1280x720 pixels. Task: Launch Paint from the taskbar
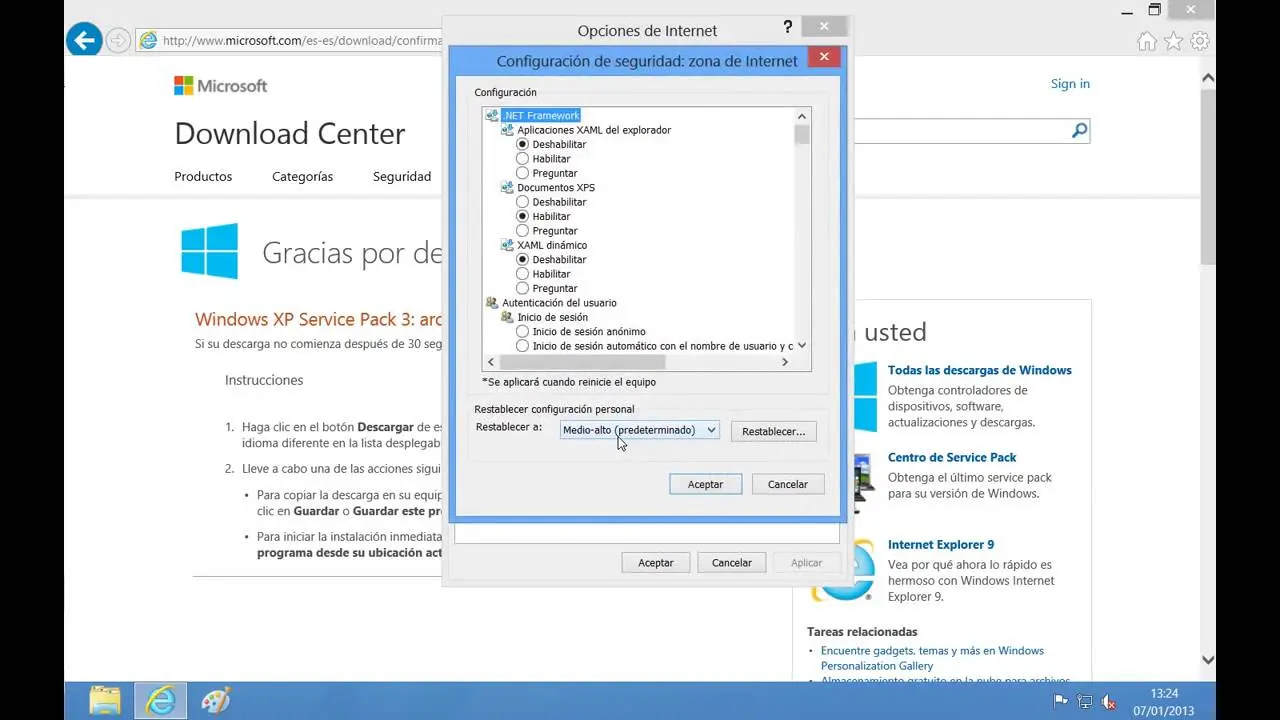point(215,701)
